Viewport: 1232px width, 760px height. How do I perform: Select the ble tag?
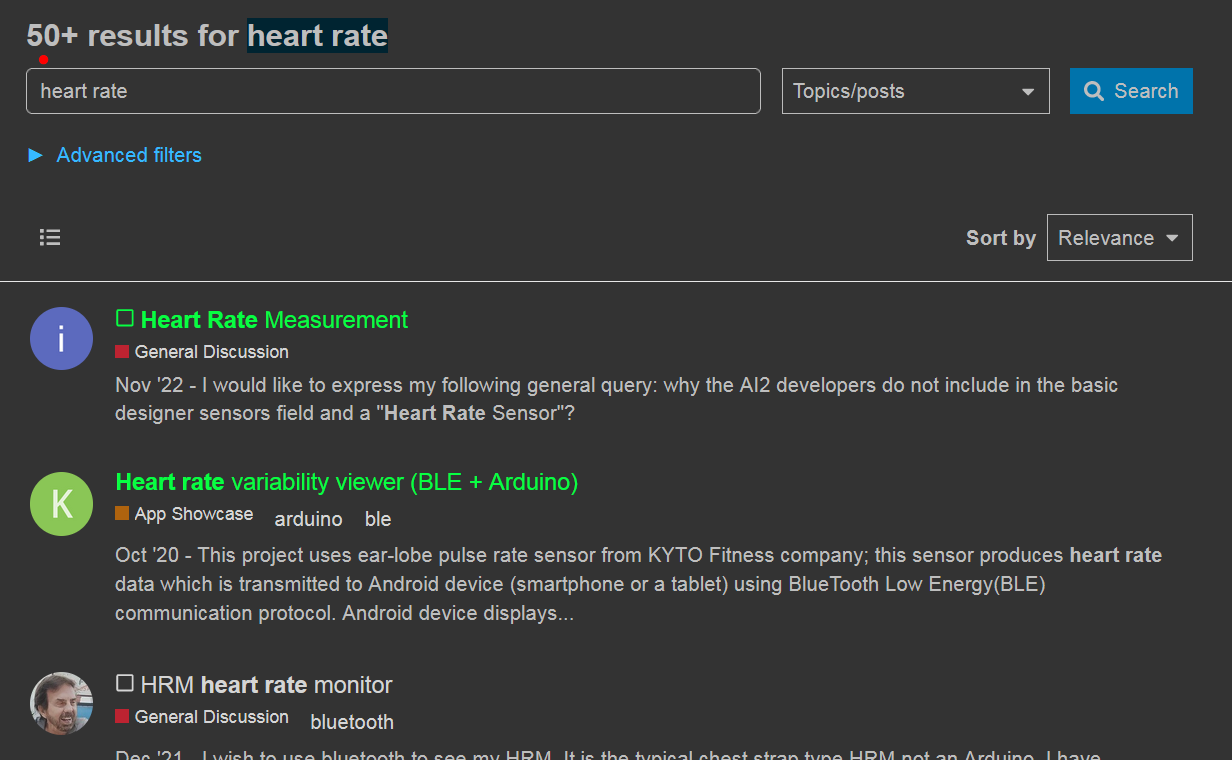click(378, 519)
